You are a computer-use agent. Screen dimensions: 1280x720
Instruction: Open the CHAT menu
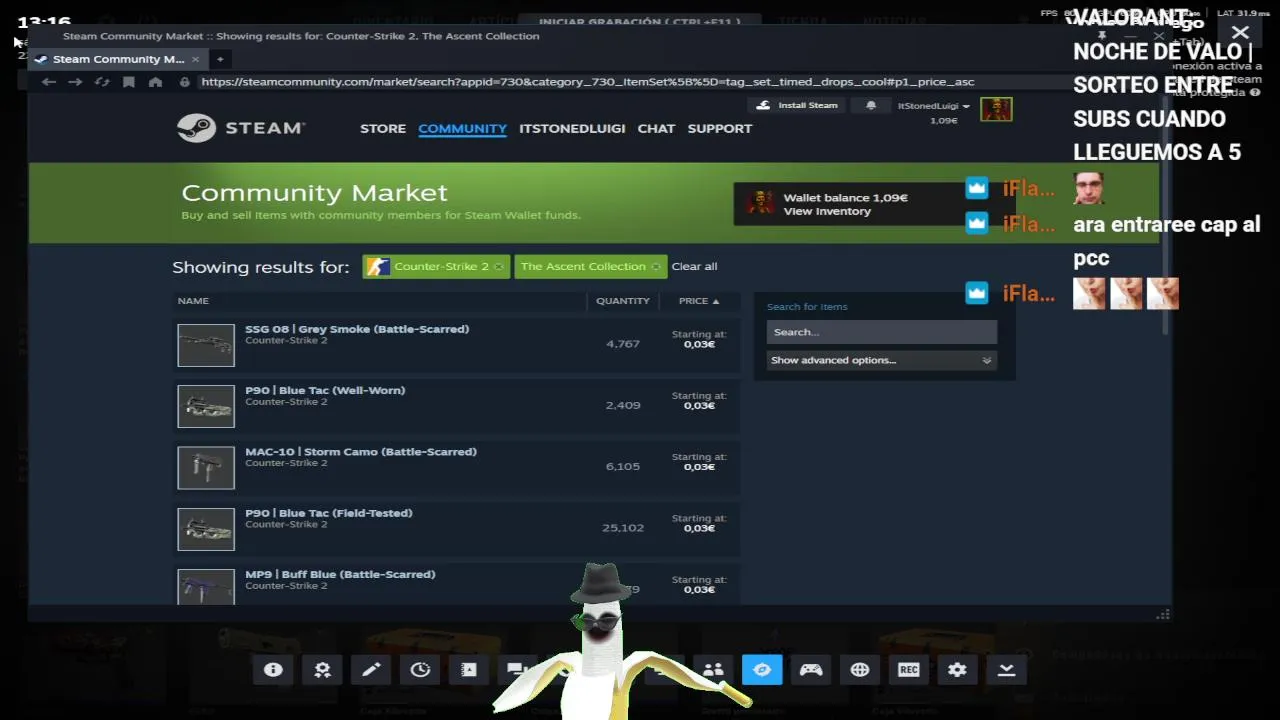click(656, 129)
